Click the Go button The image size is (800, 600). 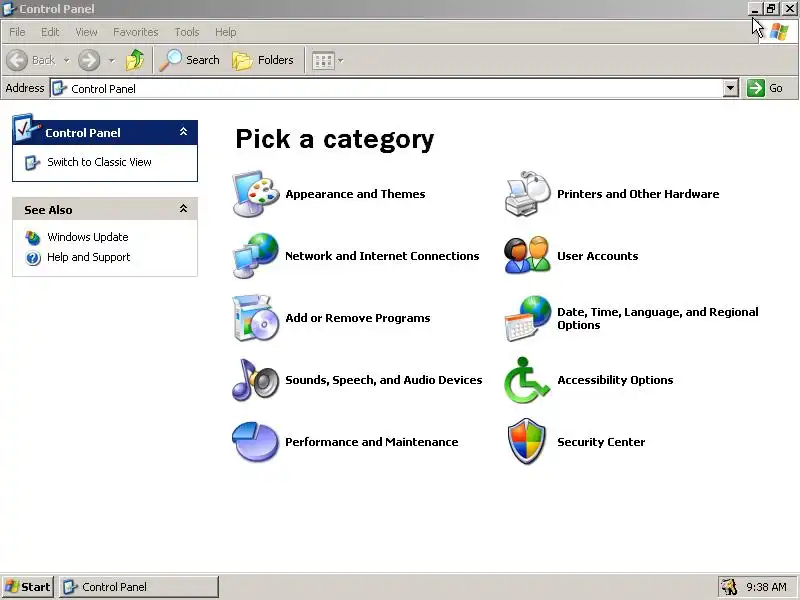pos(765,88)
